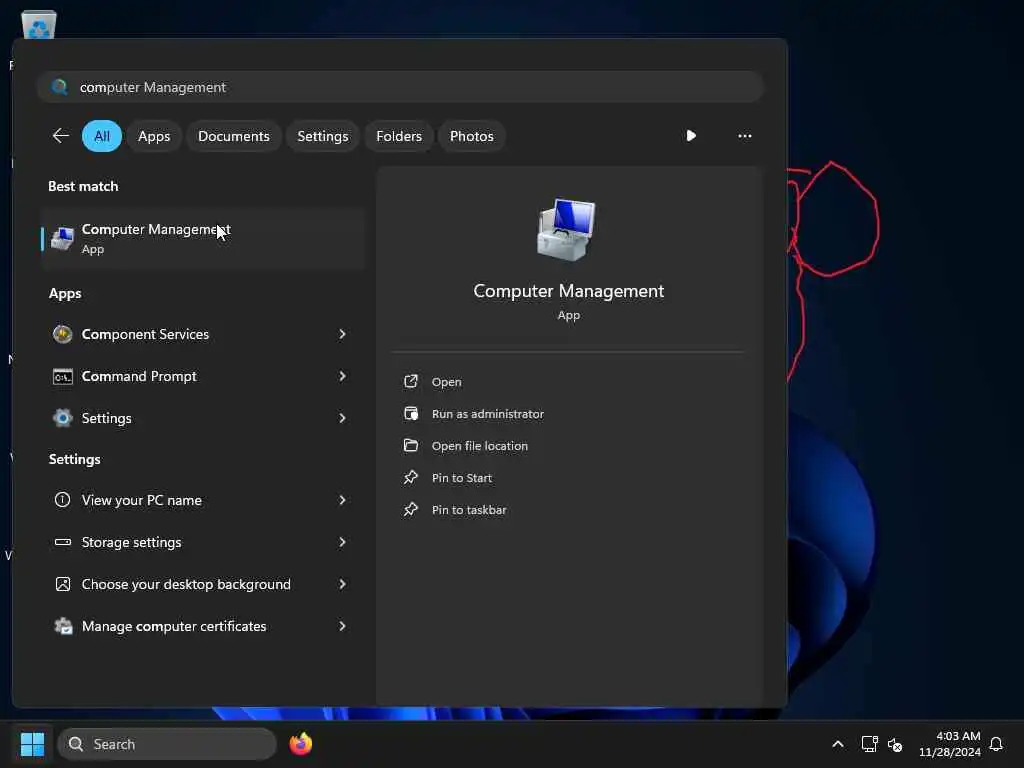
Task: Expand View your PC name chevron
Action: coord(342,500)
